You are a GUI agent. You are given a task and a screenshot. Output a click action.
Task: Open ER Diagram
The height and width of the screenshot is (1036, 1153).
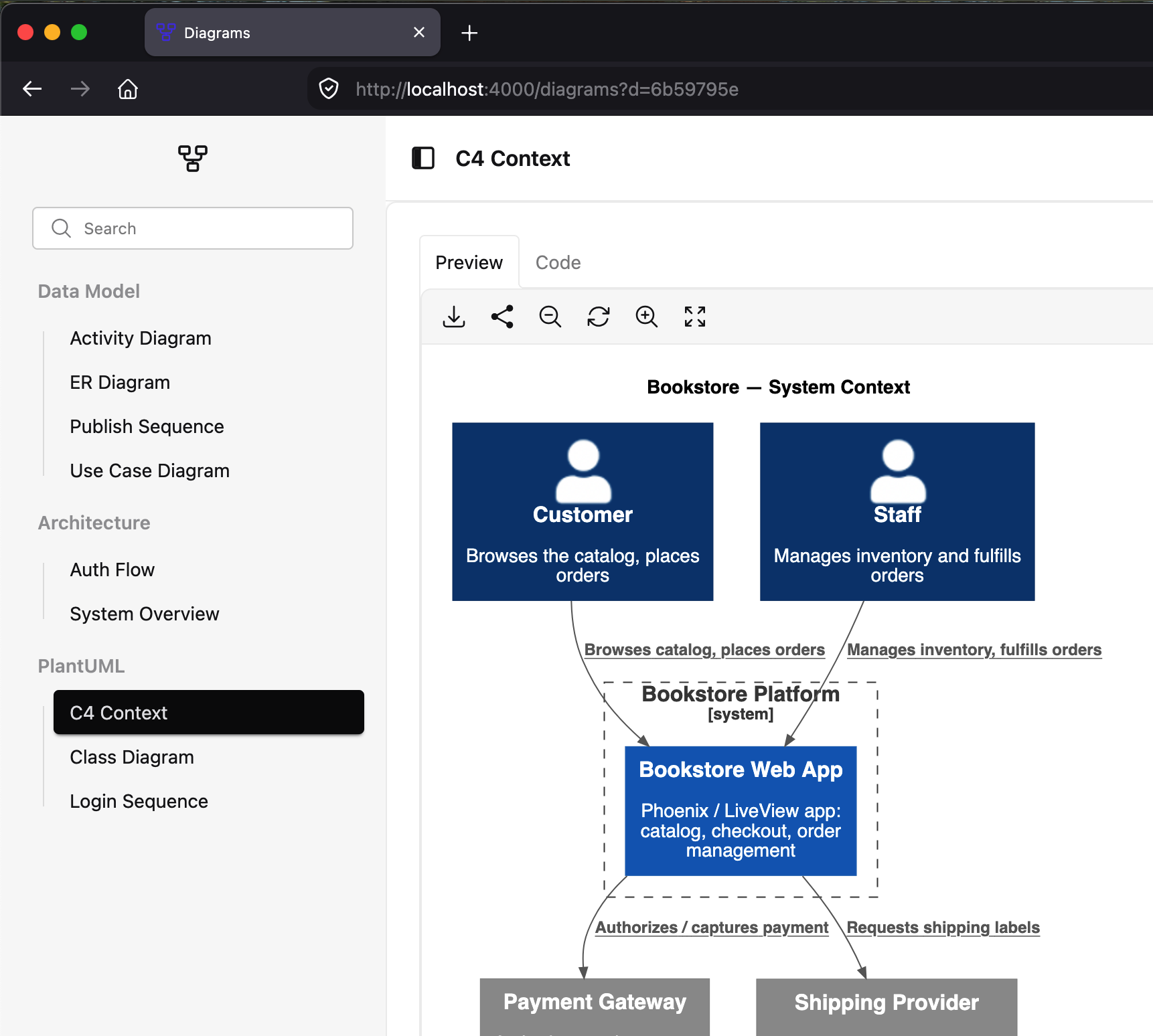120,382
